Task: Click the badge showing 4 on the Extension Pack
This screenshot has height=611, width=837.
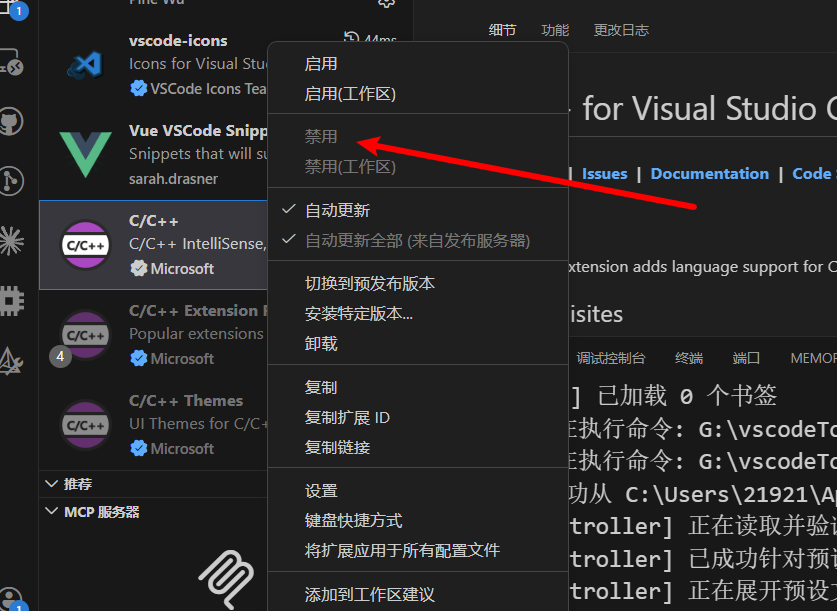Action: (x=60, y=356)
